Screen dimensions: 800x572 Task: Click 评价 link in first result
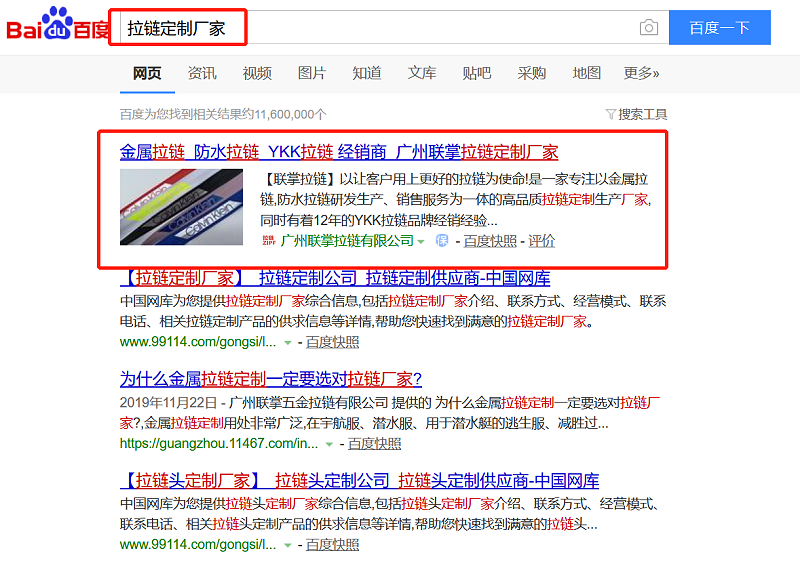tap(541, 241)
